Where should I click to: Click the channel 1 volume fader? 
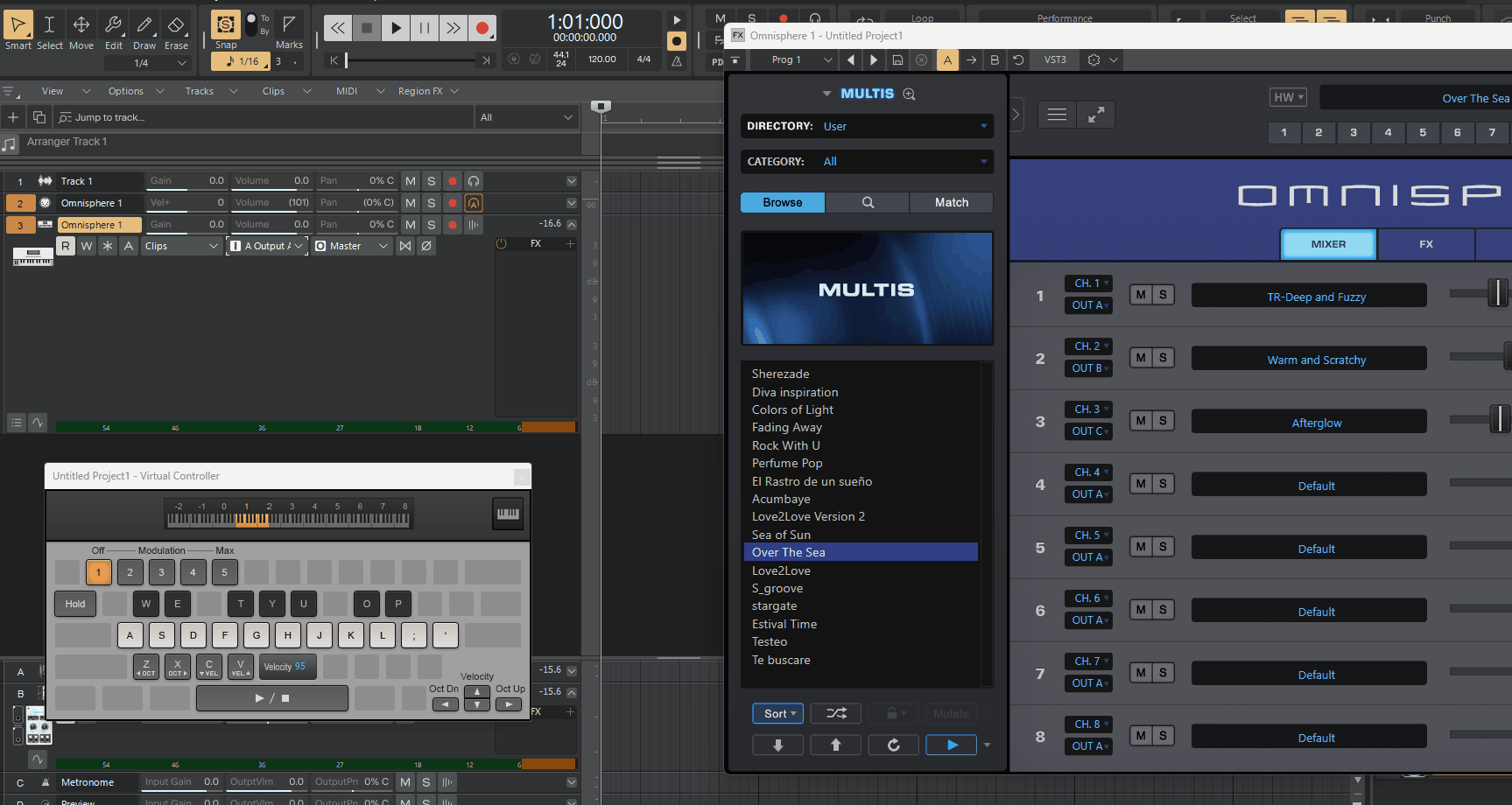click(1497, 293)
